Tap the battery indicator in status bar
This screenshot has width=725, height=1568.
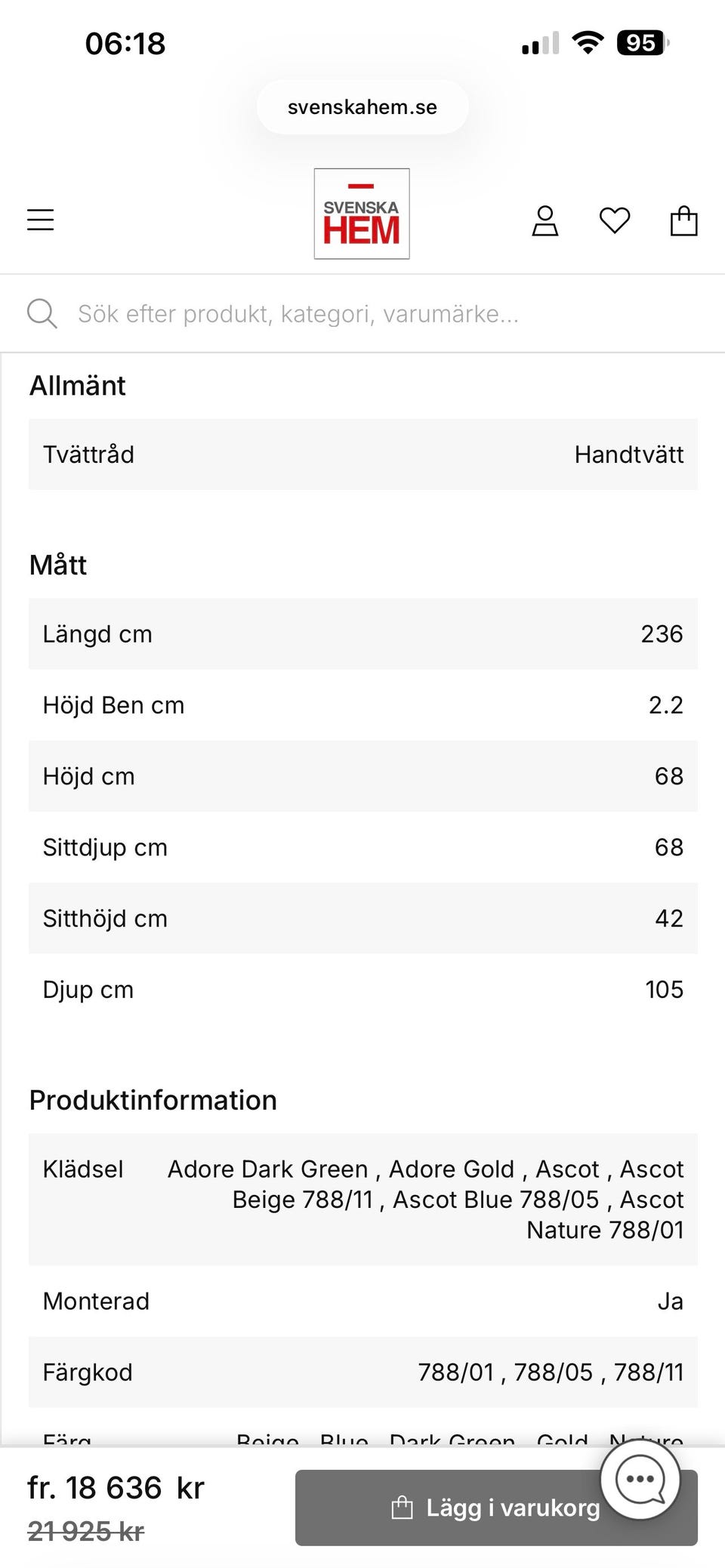pos(643,43)
